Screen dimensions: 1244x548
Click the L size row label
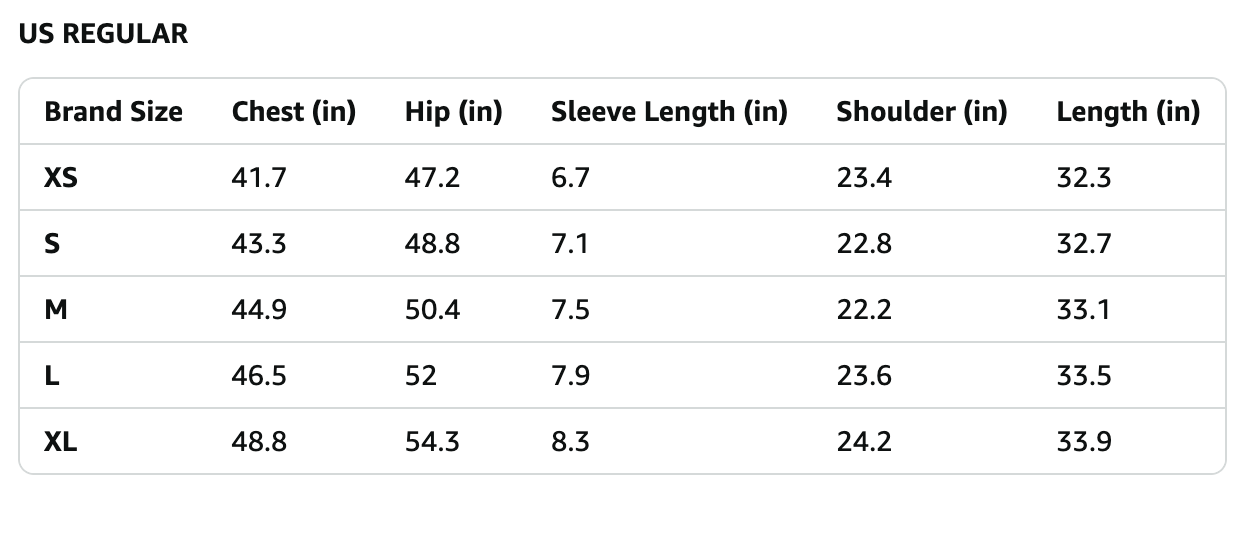52,376
